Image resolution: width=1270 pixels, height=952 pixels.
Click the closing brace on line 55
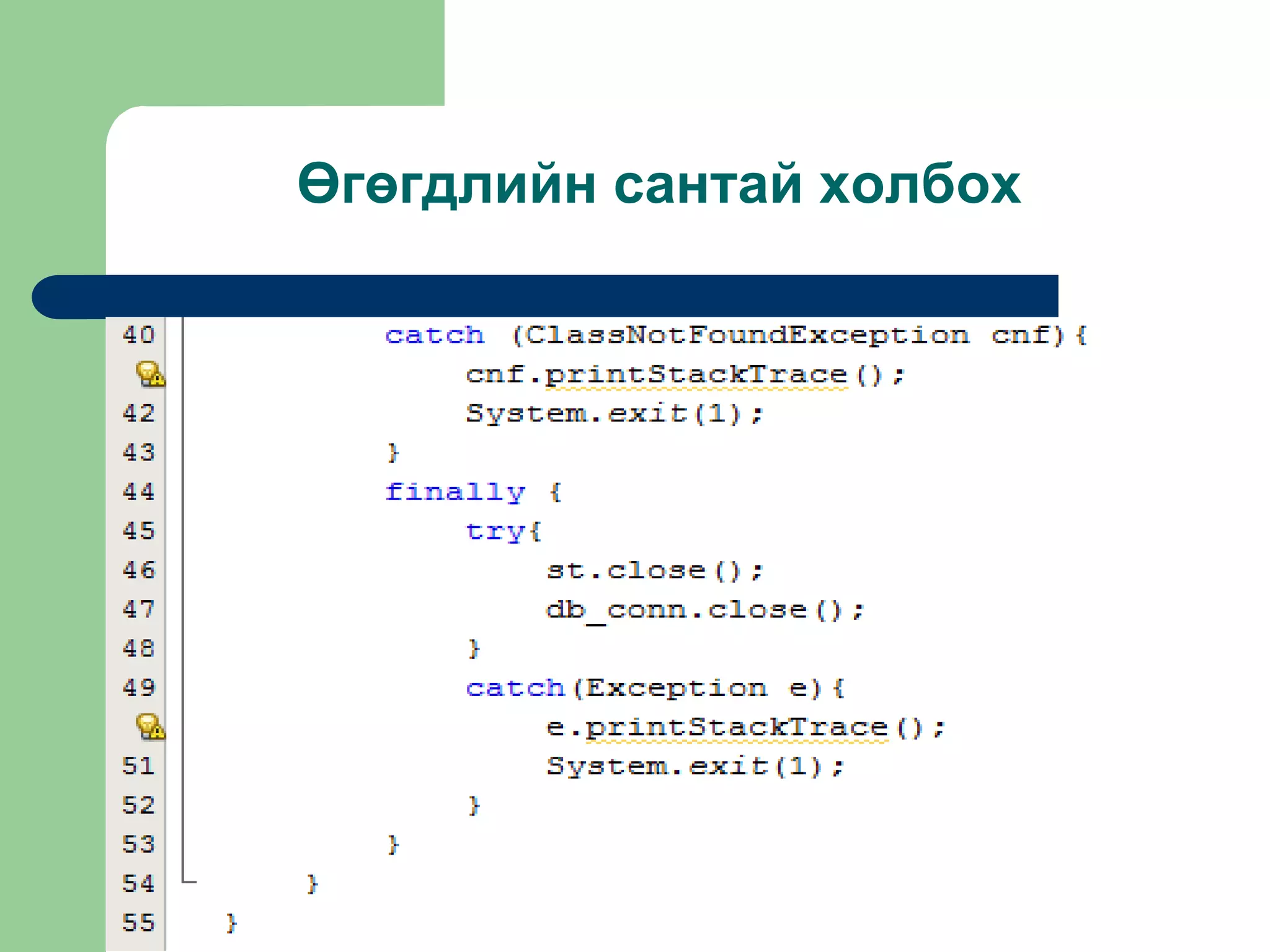tap(231, 923)
